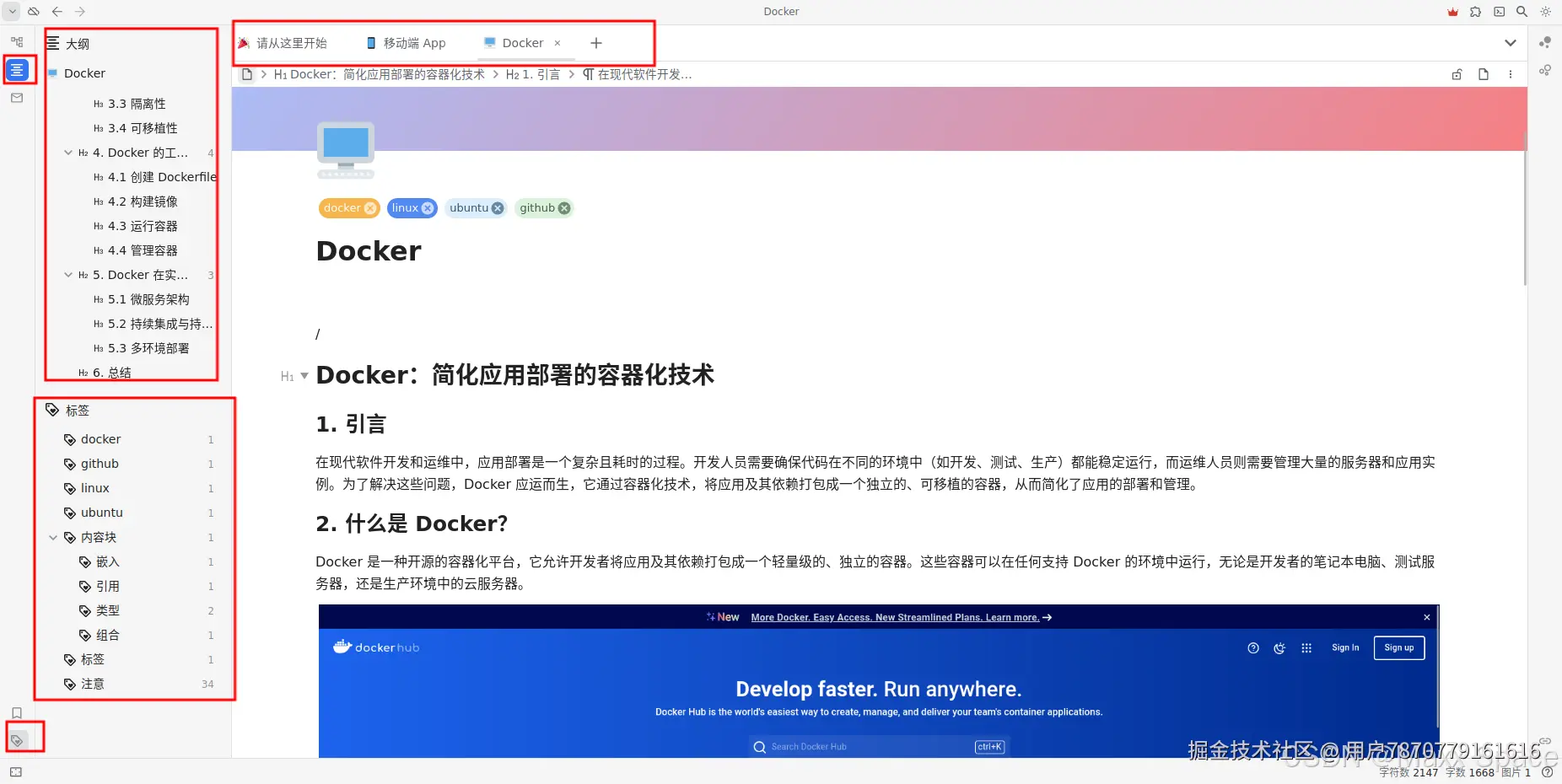Screen dimensions: 1562x784
Task: Click the dock toggle icon in status bar
Action: click(x=16, y=772)
